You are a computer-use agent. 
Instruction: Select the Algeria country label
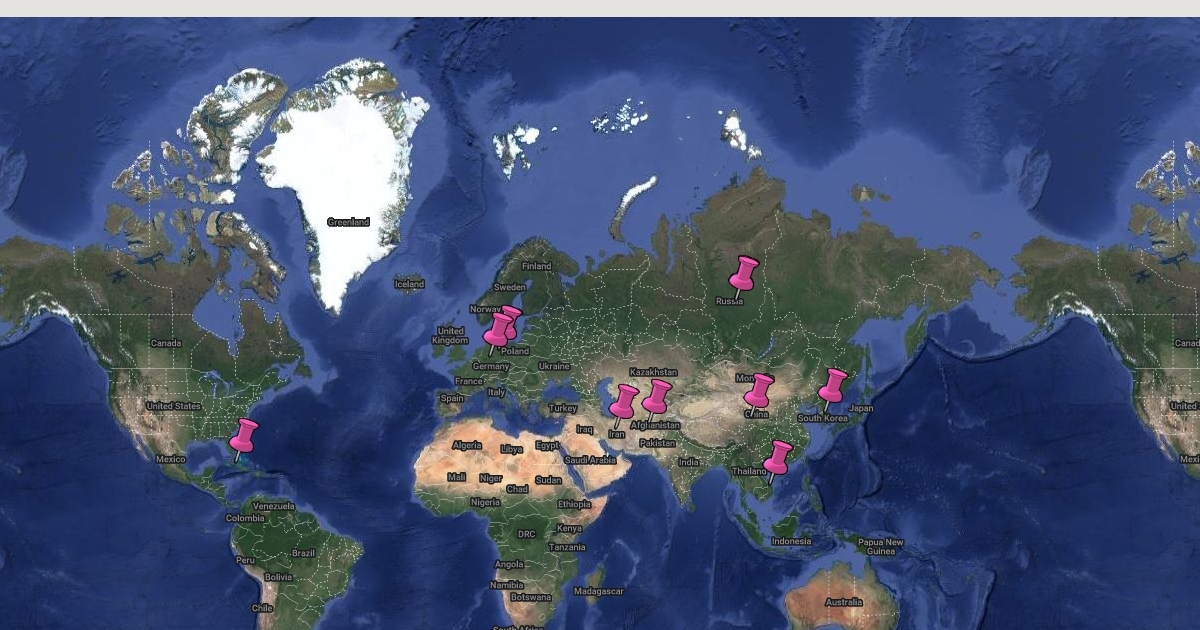[467, 445]
